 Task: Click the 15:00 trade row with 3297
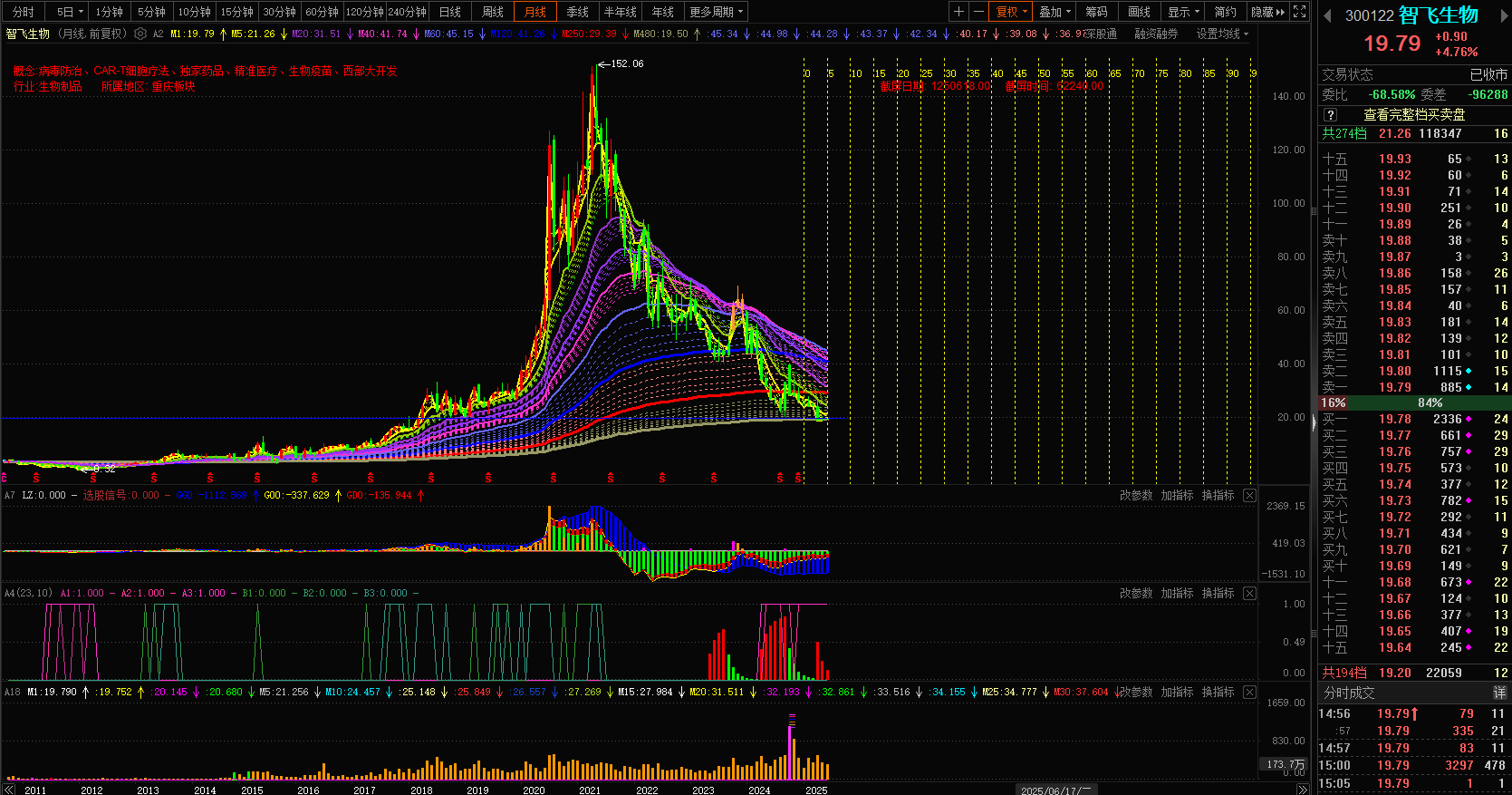point(1413,765)
